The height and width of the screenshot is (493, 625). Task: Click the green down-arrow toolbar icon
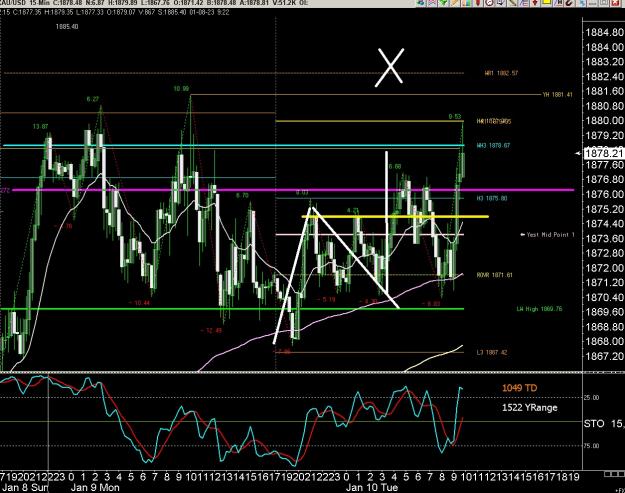click(x=443, y=3)
